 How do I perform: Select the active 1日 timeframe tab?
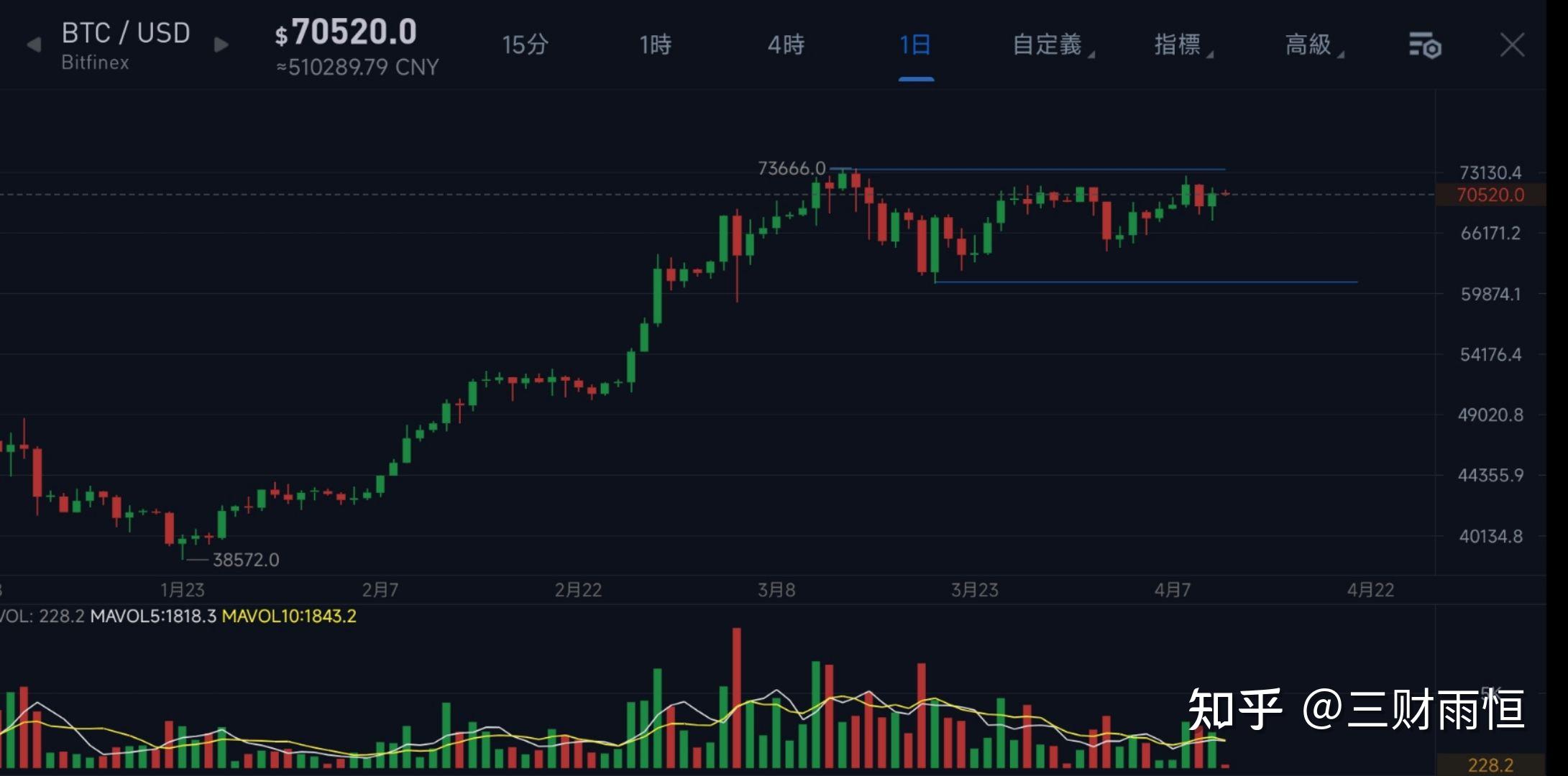click(914, 45)
